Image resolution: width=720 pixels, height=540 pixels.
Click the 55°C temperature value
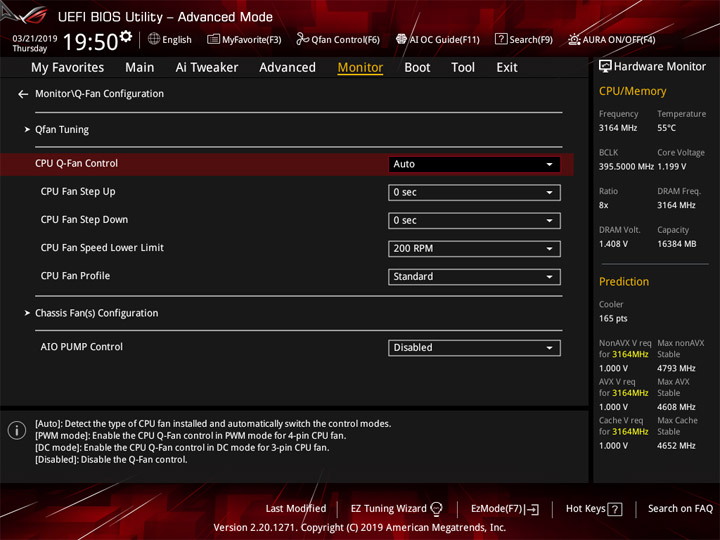[666, 128]
